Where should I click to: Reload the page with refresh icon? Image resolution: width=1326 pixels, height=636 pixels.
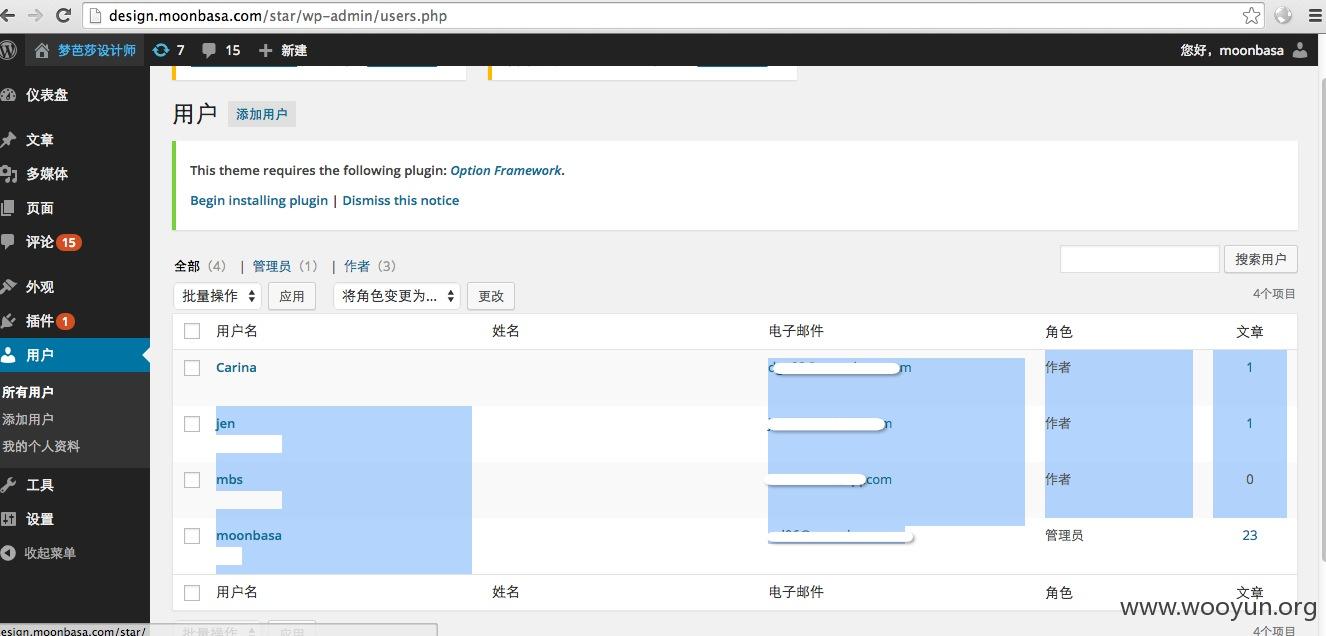pos(64,15)
